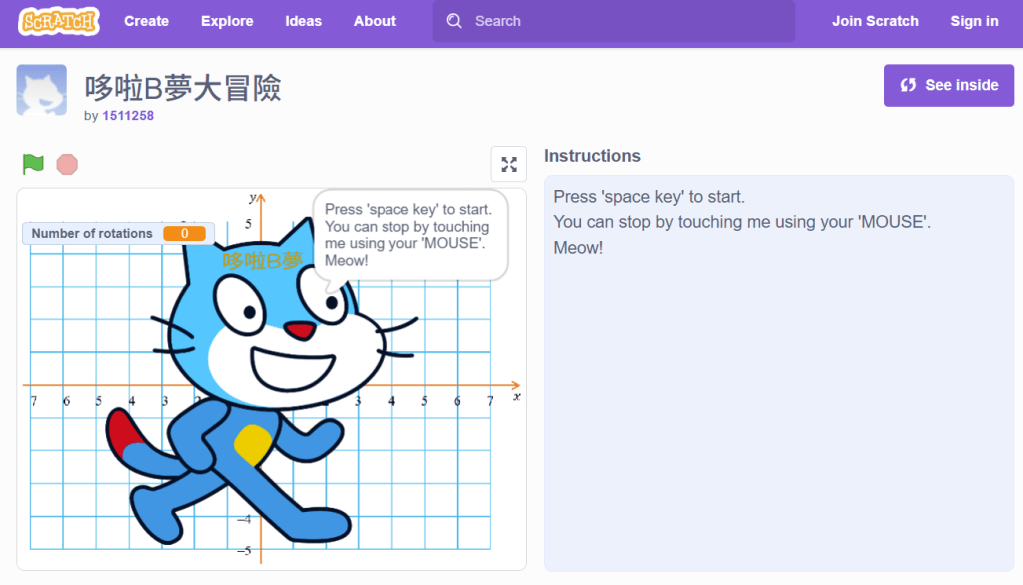This screenshot has height=585, width=1023.
Task: Open the Explore page
Action: coord(227,21)
